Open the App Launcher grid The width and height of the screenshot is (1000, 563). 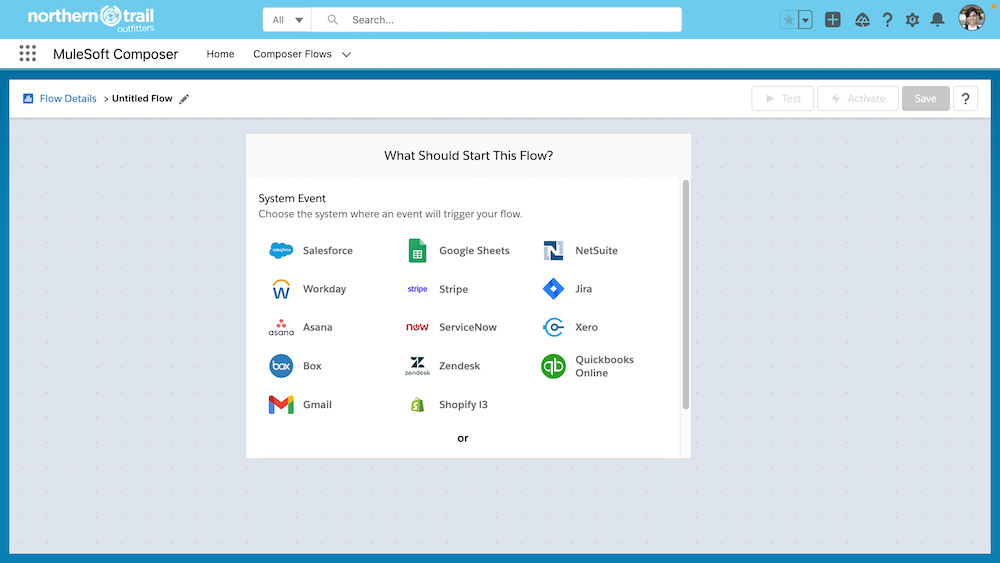pos(27,54)
